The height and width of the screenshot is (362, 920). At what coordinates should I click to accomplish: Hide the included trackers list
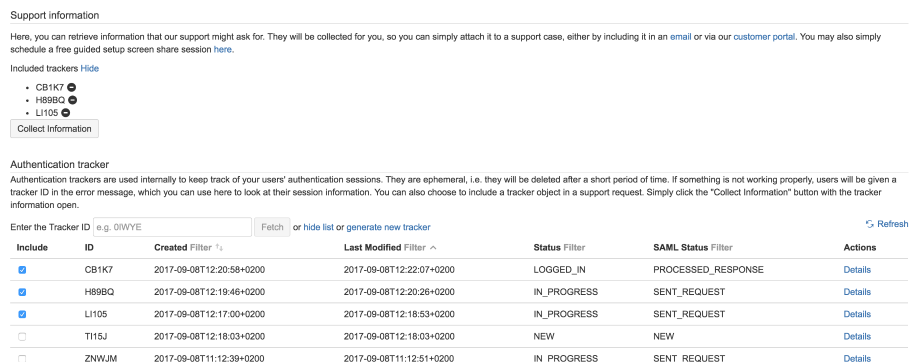(x=90, y=69)
